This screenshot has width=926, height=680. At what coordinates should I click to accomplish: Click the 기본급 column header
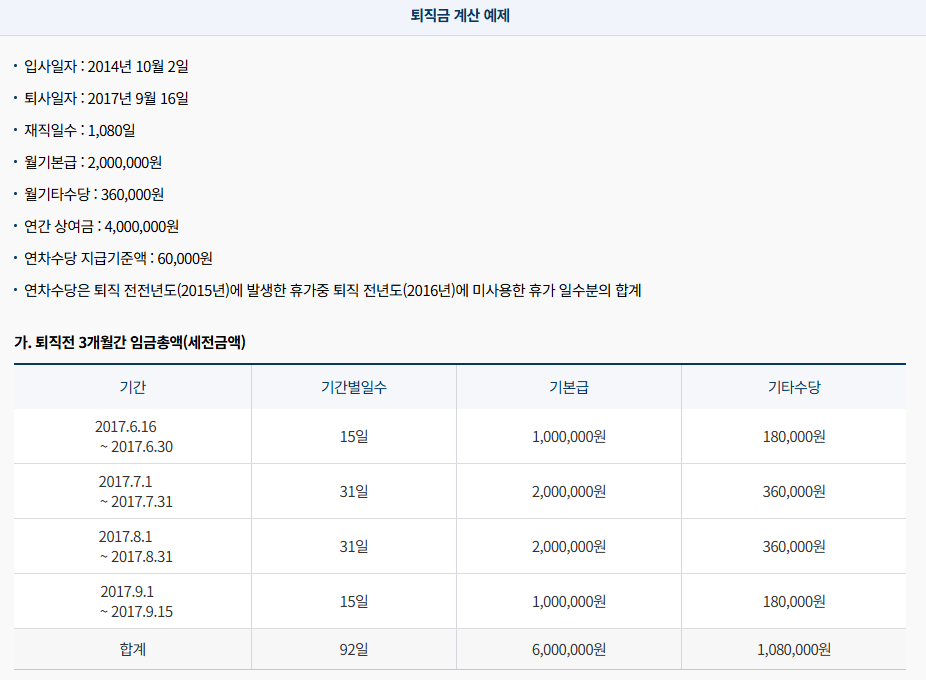(x=569, y=387)
